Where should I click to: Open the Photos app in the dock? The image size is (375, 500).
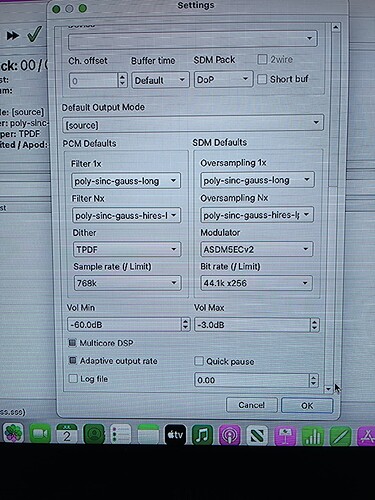[13, 433]
